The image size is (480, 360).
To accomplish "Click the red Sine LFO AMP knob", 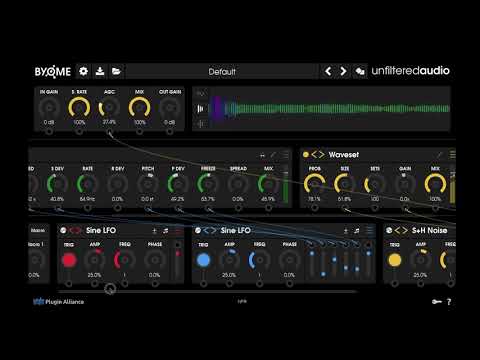I will 94,260.
